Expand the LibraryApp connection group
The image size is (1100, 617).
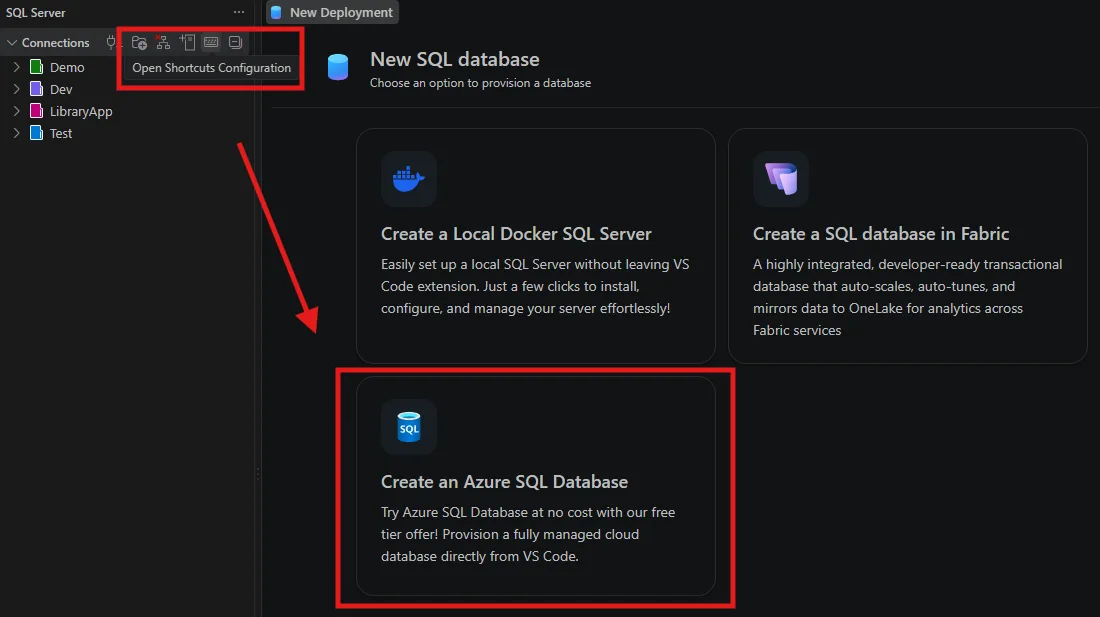(17, 111)
